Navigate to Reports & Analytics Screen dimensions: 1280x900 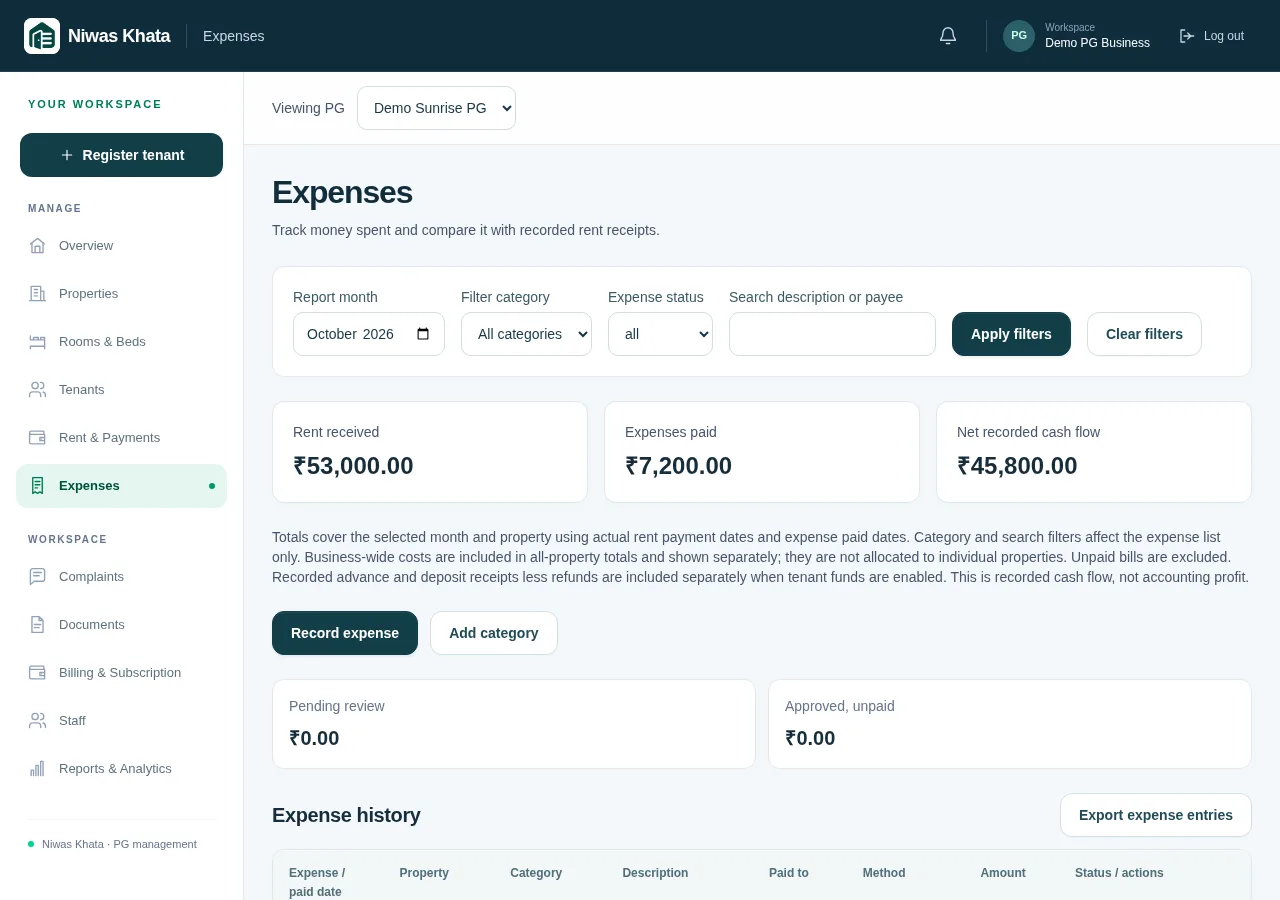click(x=121, y=768)
